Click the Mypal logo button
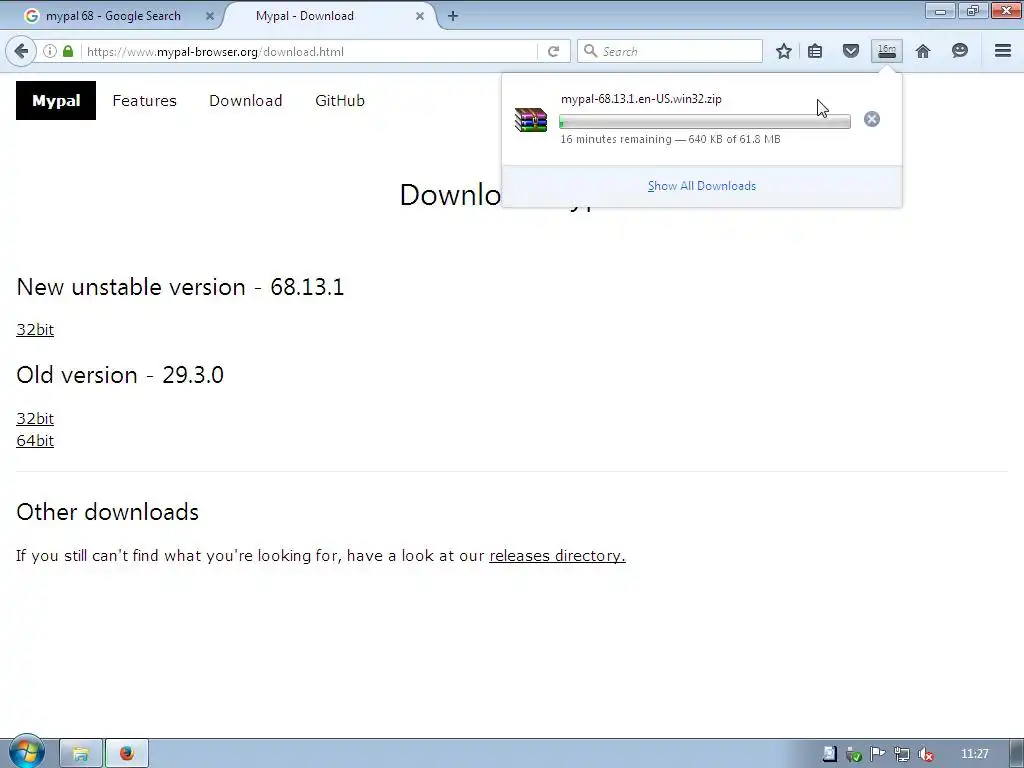This screenshot has height=768, width=1024. tap(56, 101)
